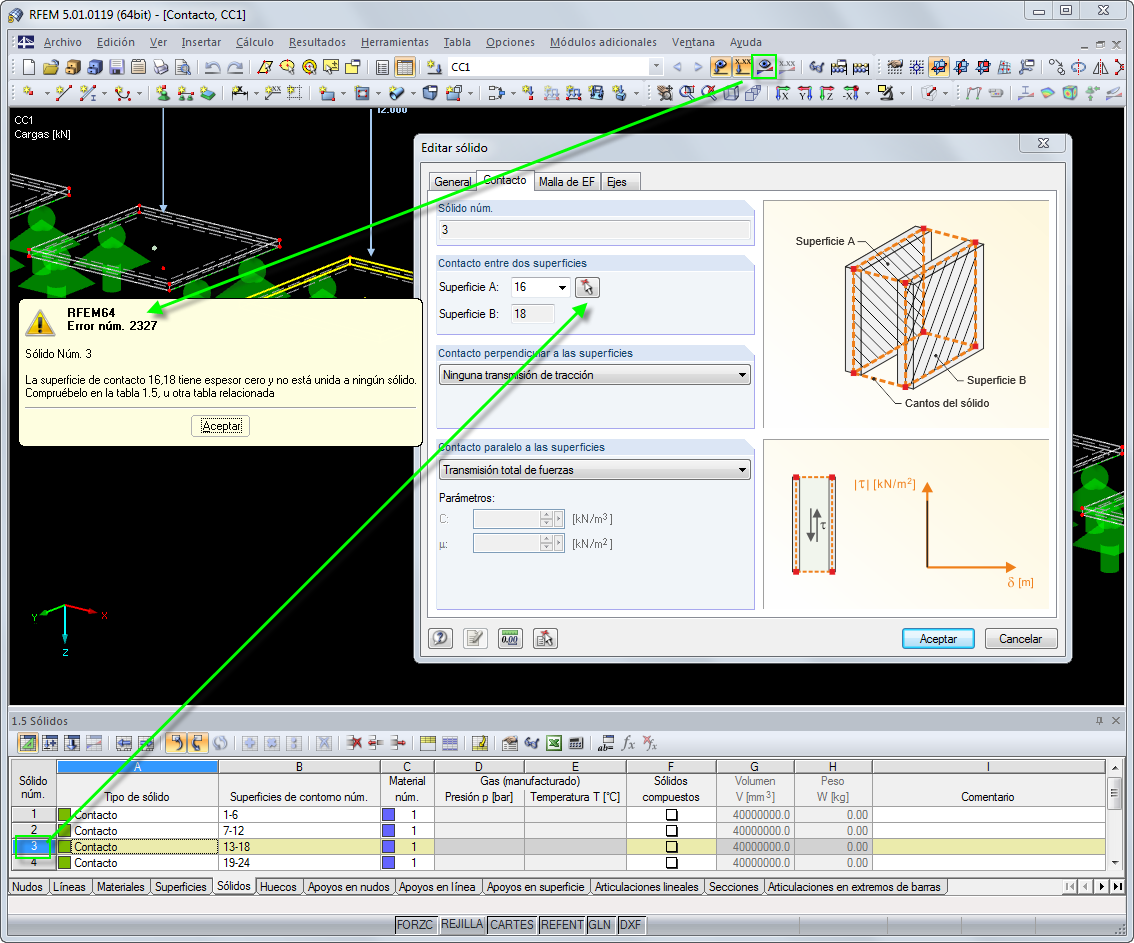Undo the last action in main toolbar
Screen dimensions: 1134x943
(212, 67)
